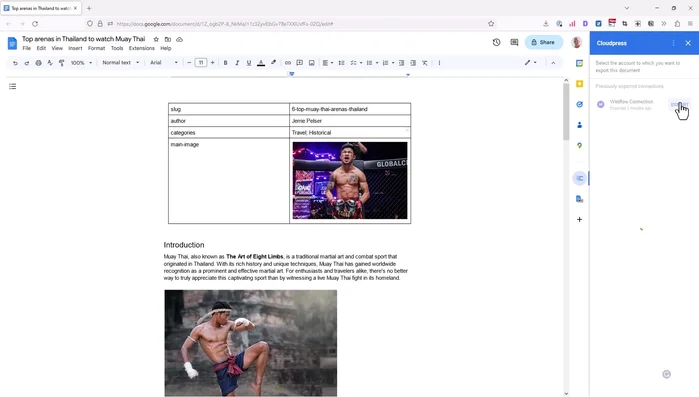This screenshot has height=397, width=699.
Task: Open the text alignment dropdown
Action: tap(328, 63)
